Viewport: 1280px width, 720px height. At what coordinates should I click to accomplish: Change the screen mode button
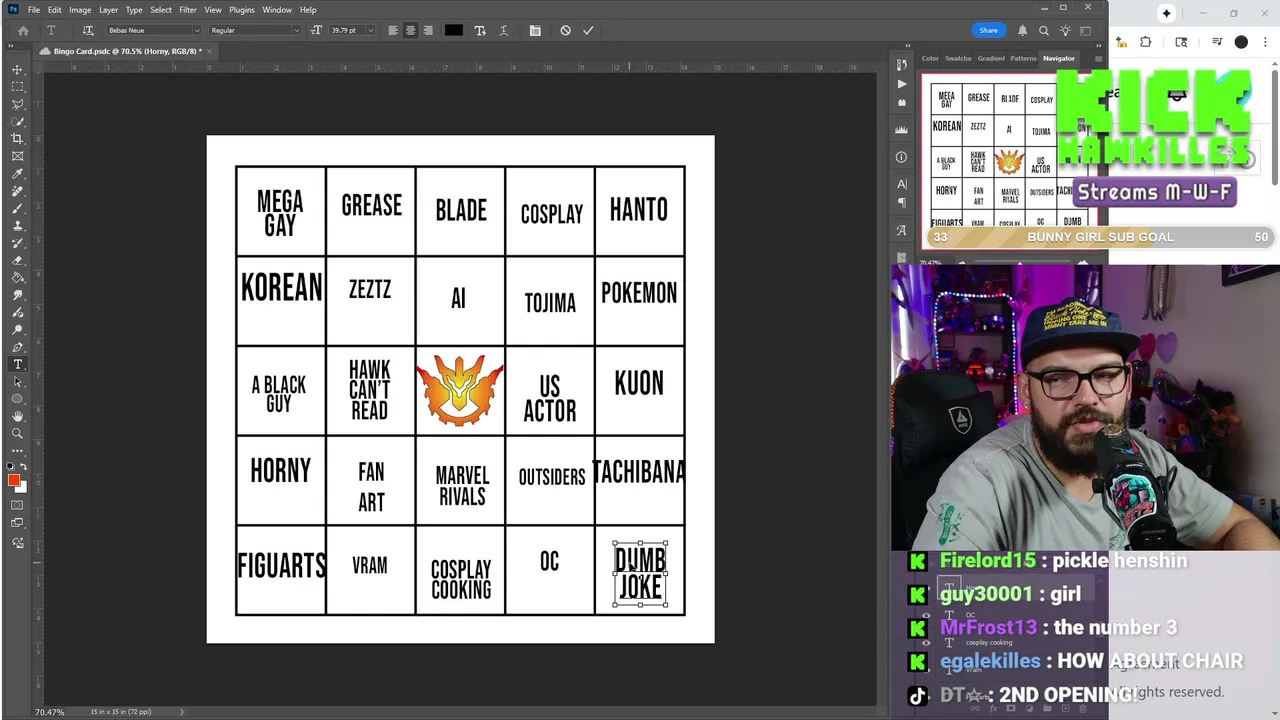(x=18, y=523)
